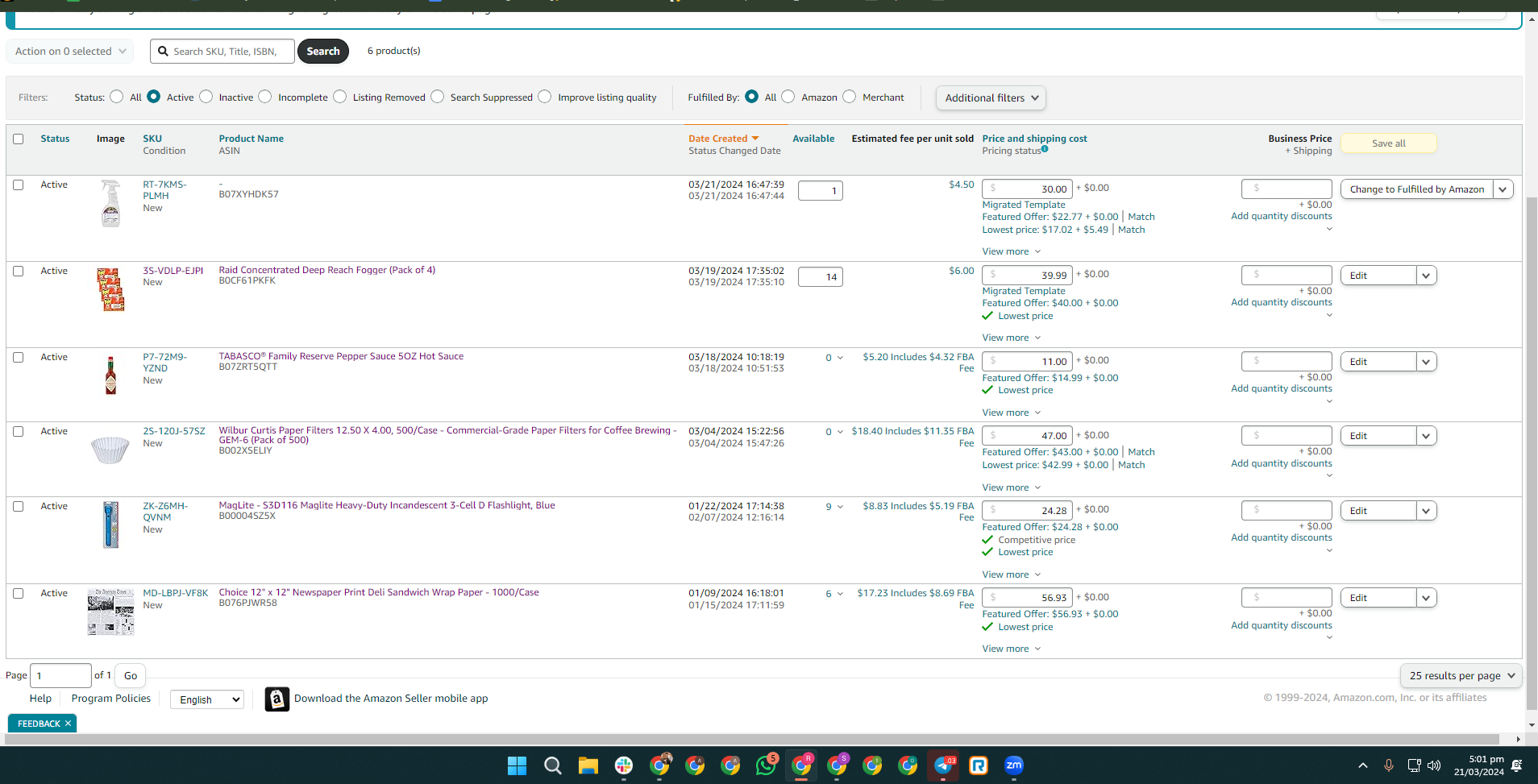1538x784 pixels.
Task: Sort by the Product Name column header
Action: click(251, 139)
